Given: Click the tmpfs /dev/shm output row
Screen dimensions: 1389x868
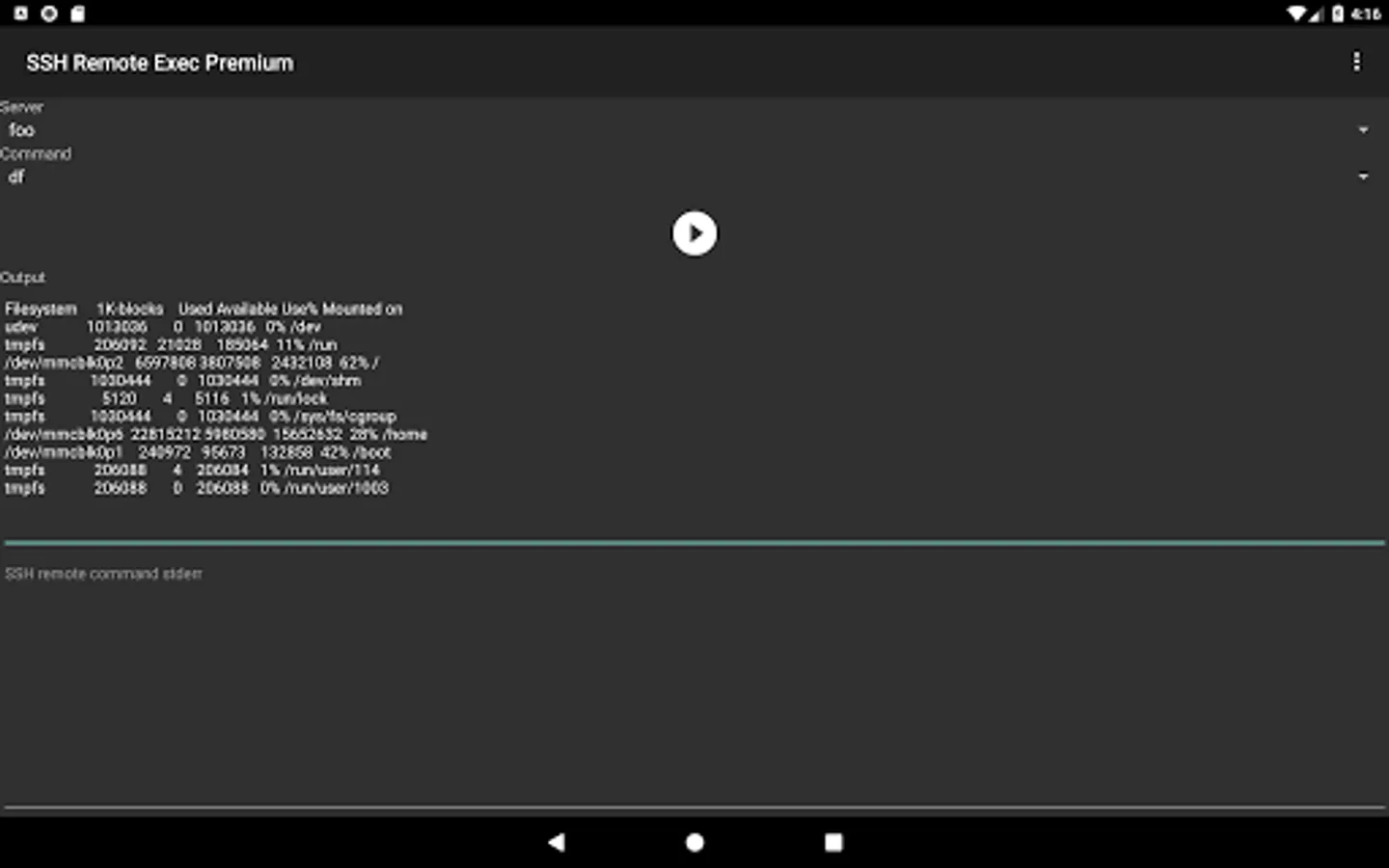Looking at the screenshot, I should (183, 381).
